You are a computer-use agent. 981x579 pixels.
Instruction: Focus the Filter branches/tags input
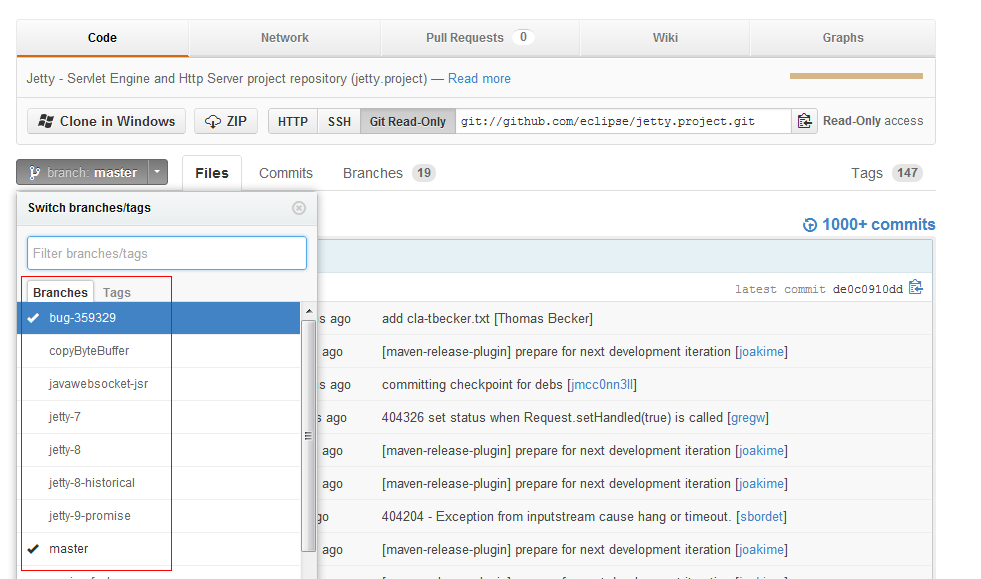point(167,253)
